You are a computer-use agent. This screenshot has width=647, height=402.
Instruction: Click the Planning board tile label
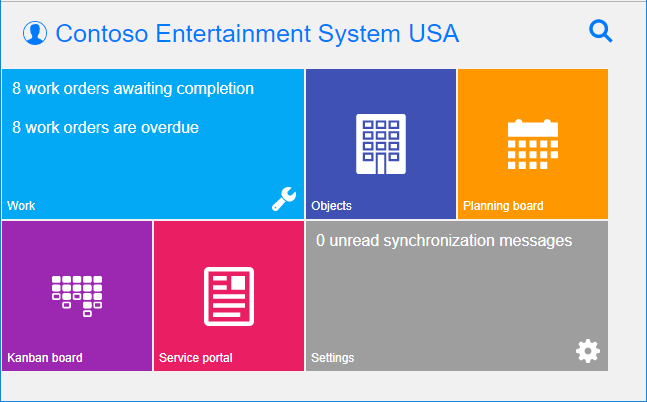click(x=503, y=206)
